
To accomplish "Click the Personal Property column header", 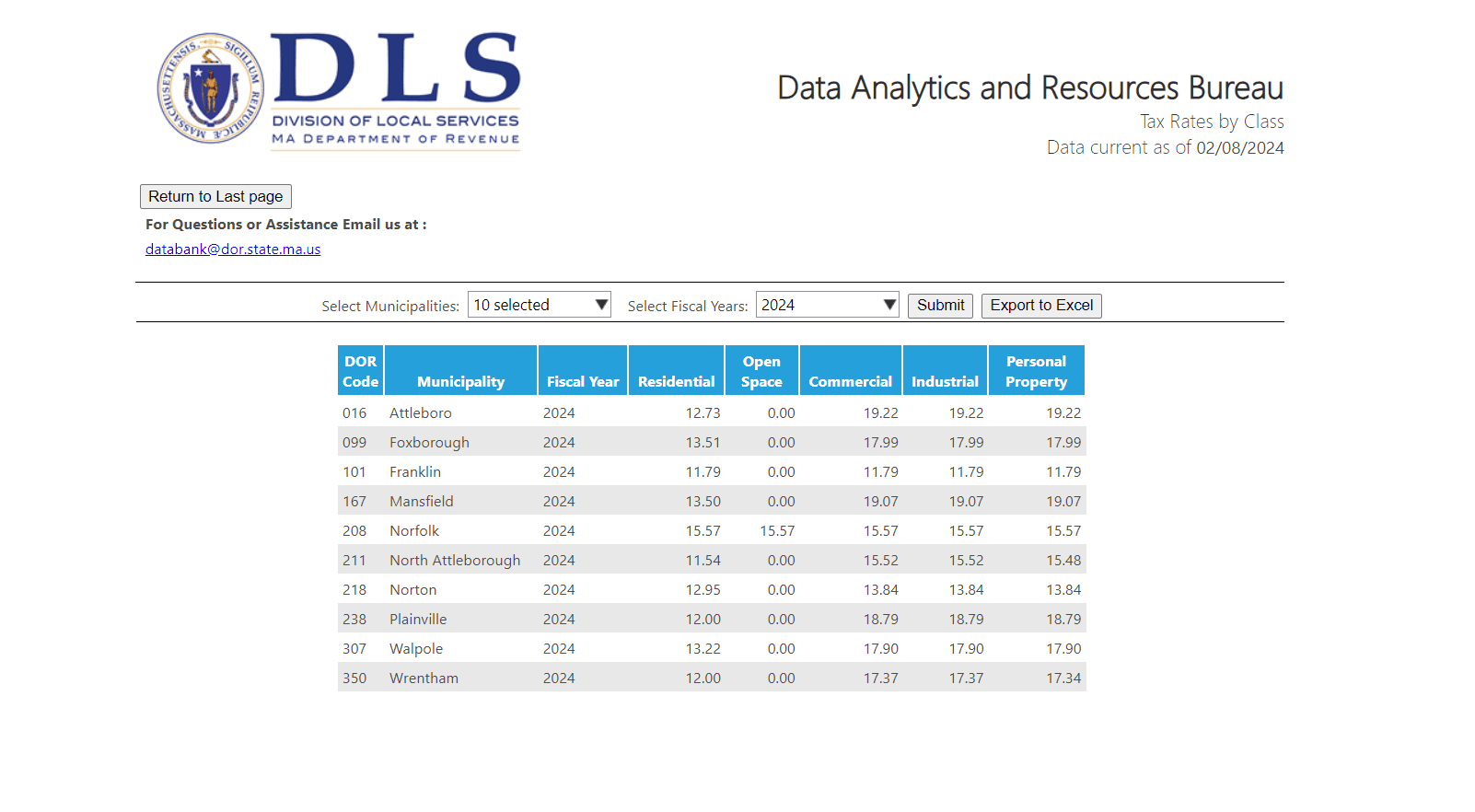I will point(1036,371).
